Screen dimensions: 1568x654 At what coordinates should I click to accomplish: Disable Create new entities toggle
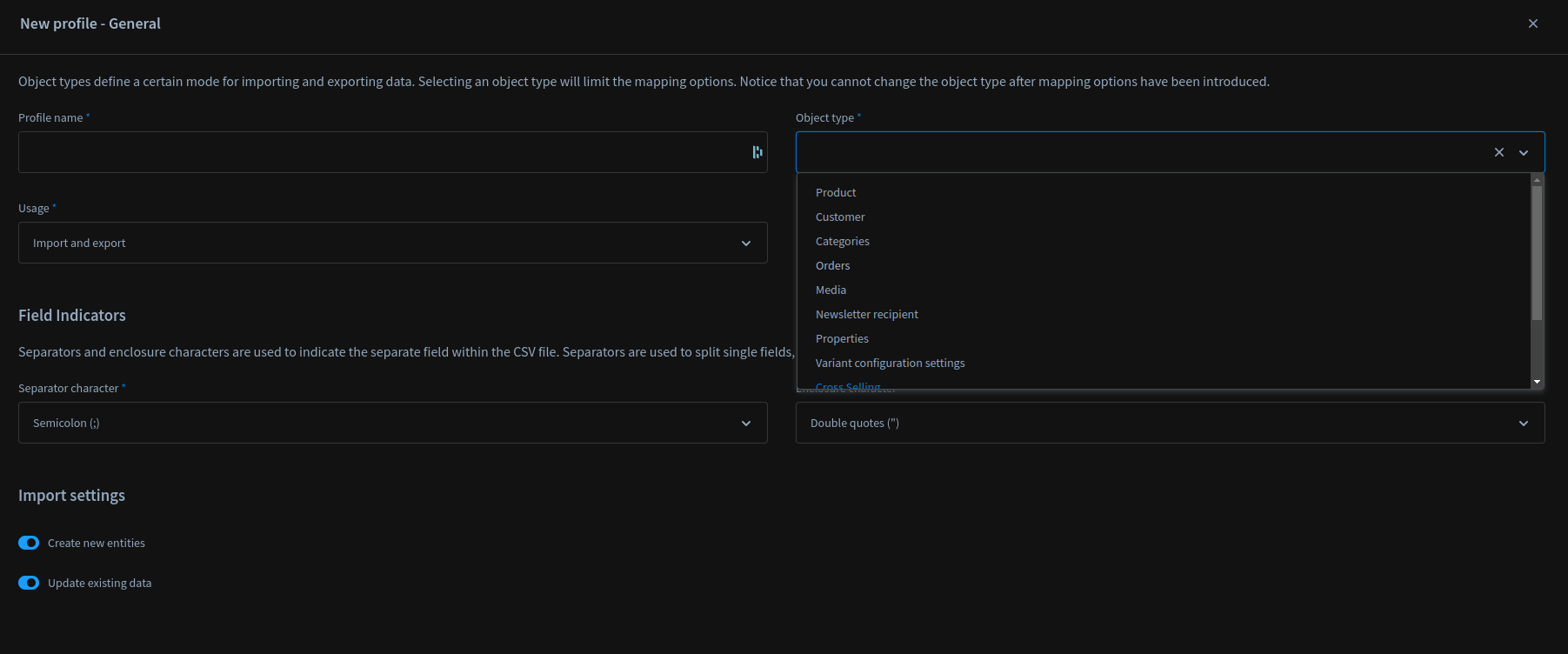click(x=29, y=543)
